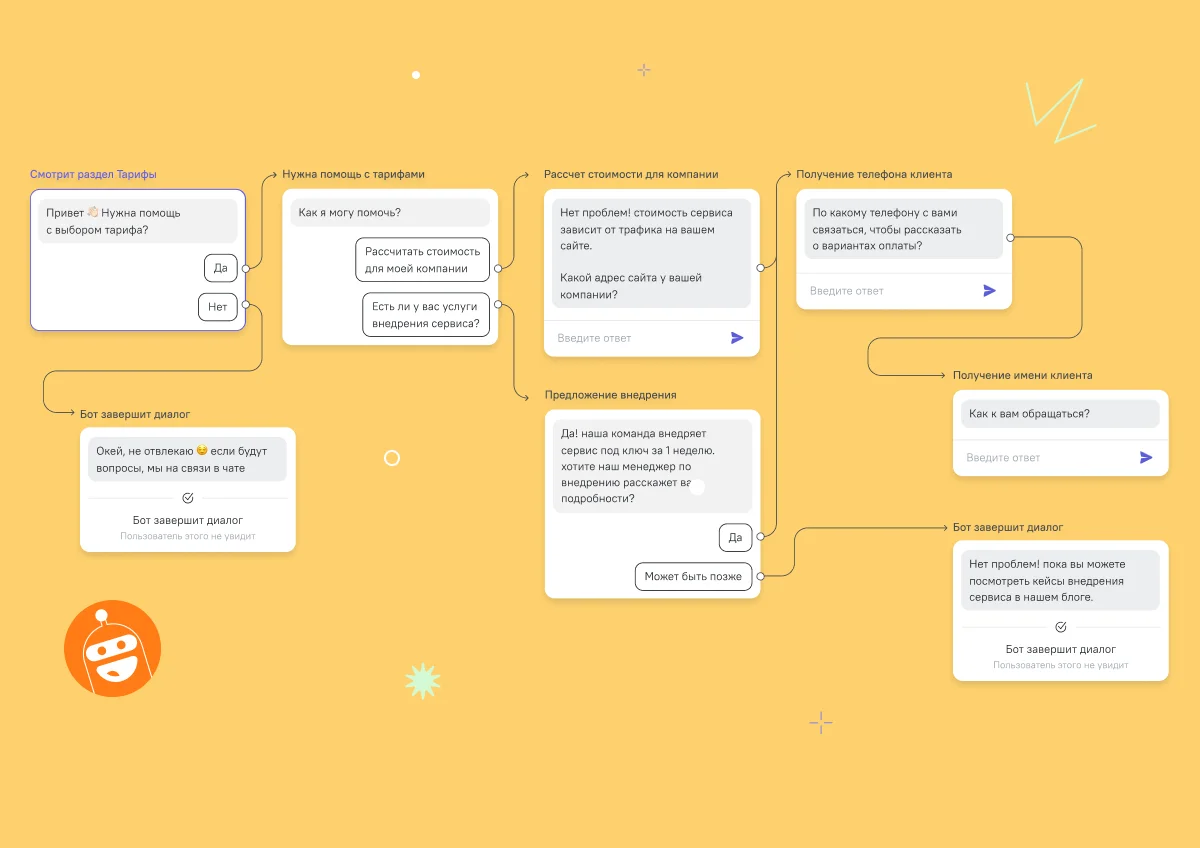
Task: Click the "Как к вам обращаться?" message bubble
Action: [x=1060, y=414]
